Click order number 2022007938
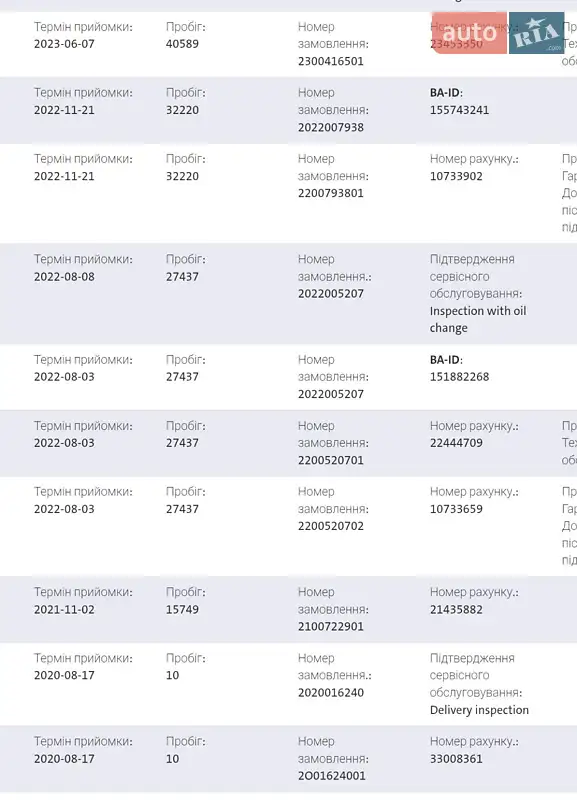The width and height of the screenshot is (577, 800). (x=331, y=128)
